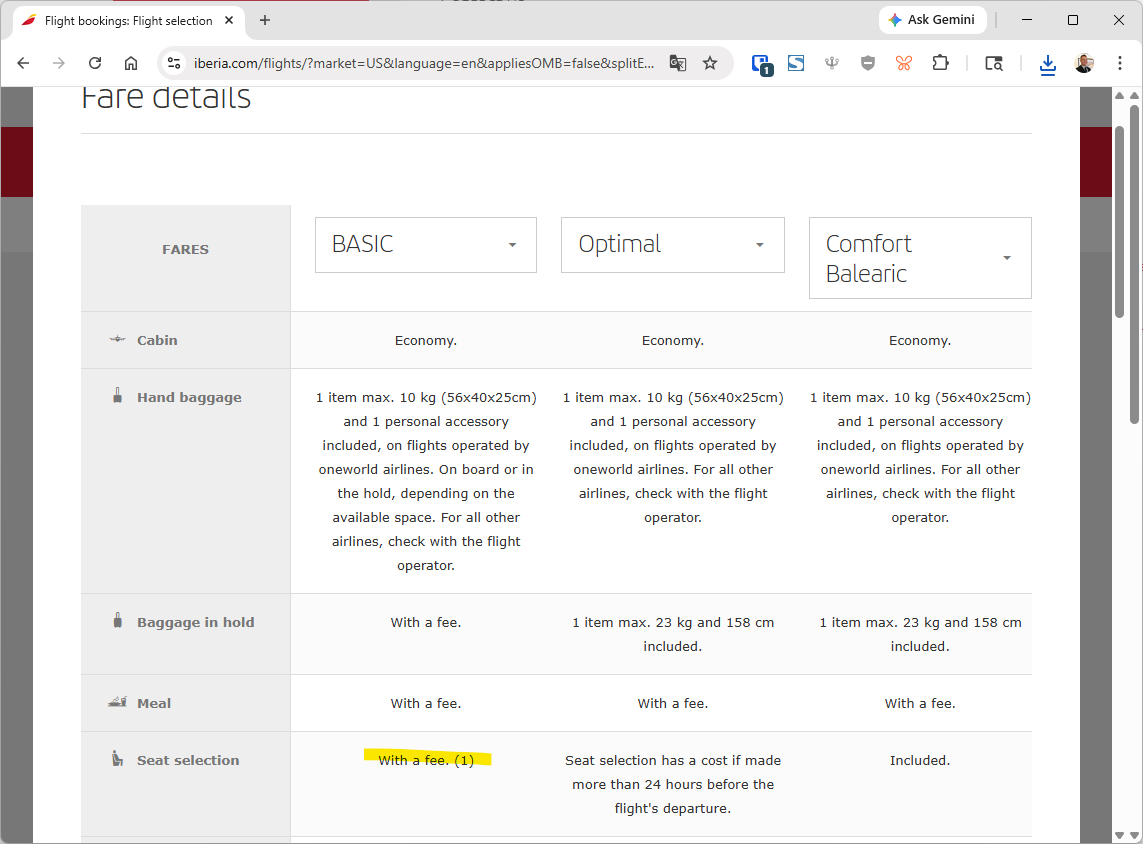1143x844 pixels.
Task: Open the profile avatar menu
Action: (1084, 63)
